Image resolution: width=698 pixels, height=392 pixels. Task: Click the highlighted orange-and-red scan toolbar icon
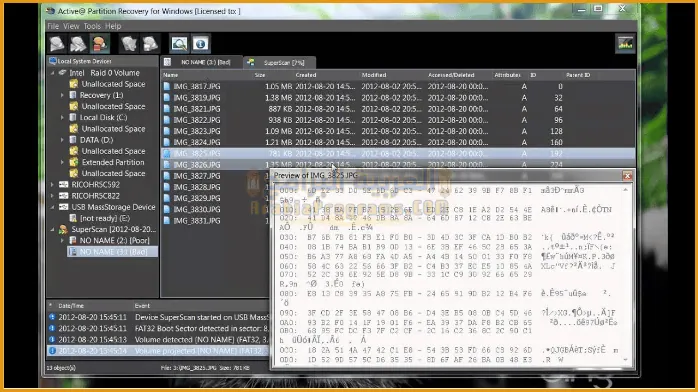(x=99, y=44)
